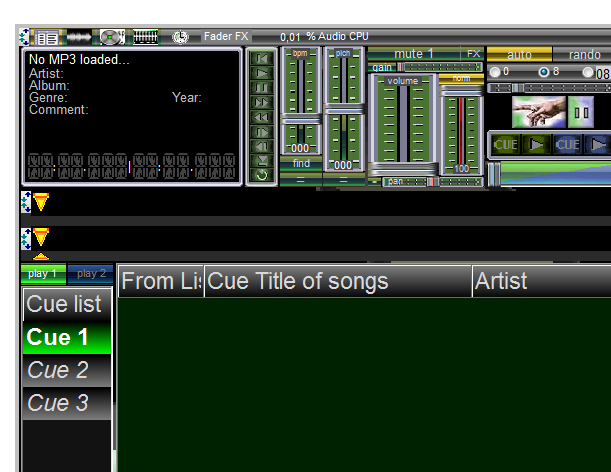This screenshot has height=472, width=611.
Task: Click the Fader FX button
Action: click(226, 37)
